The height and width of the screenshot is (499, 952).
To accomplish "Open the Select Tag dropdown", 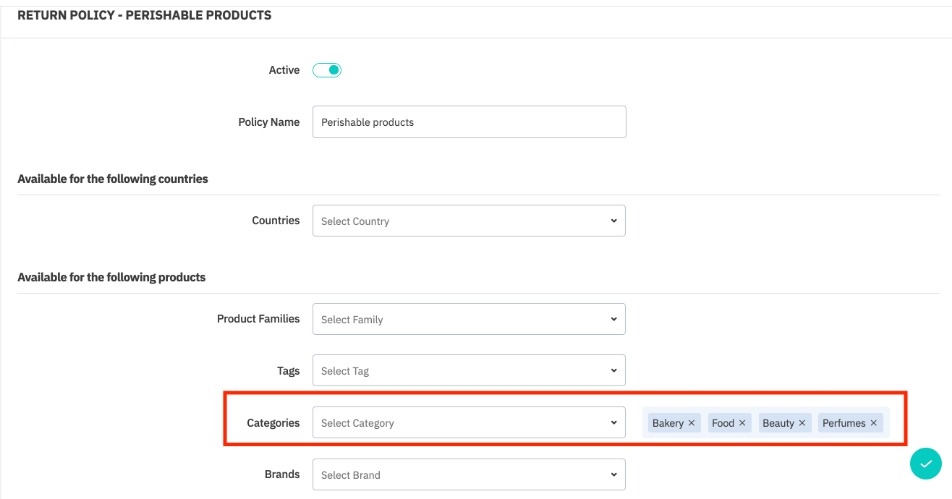I will 468,371.
